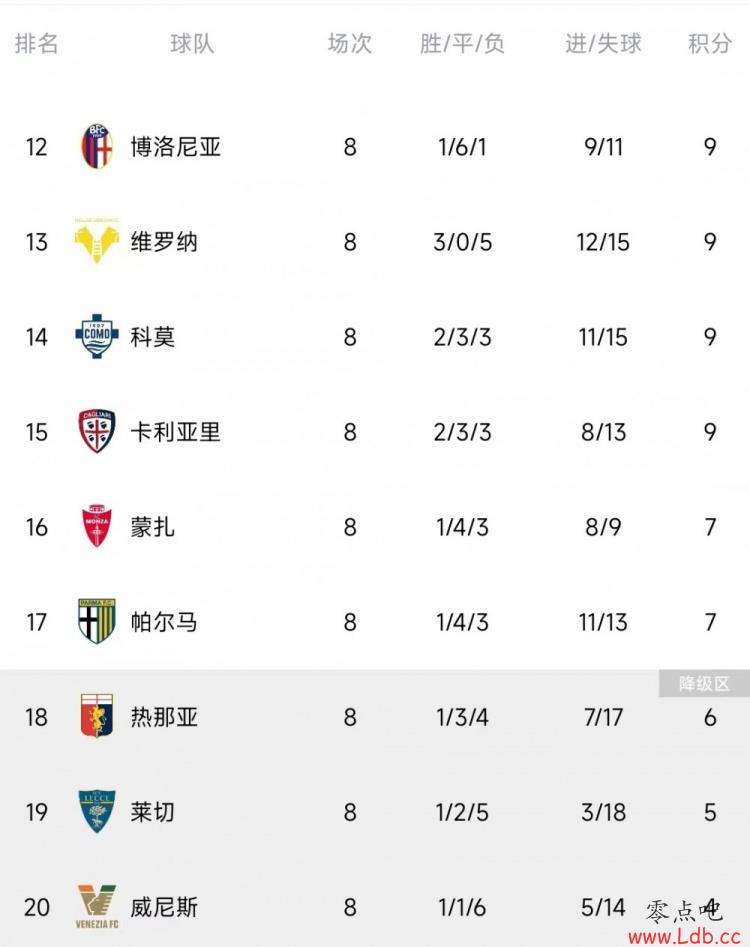Open the Como club logo
The image size is (750, 947).
pos(97,337)
